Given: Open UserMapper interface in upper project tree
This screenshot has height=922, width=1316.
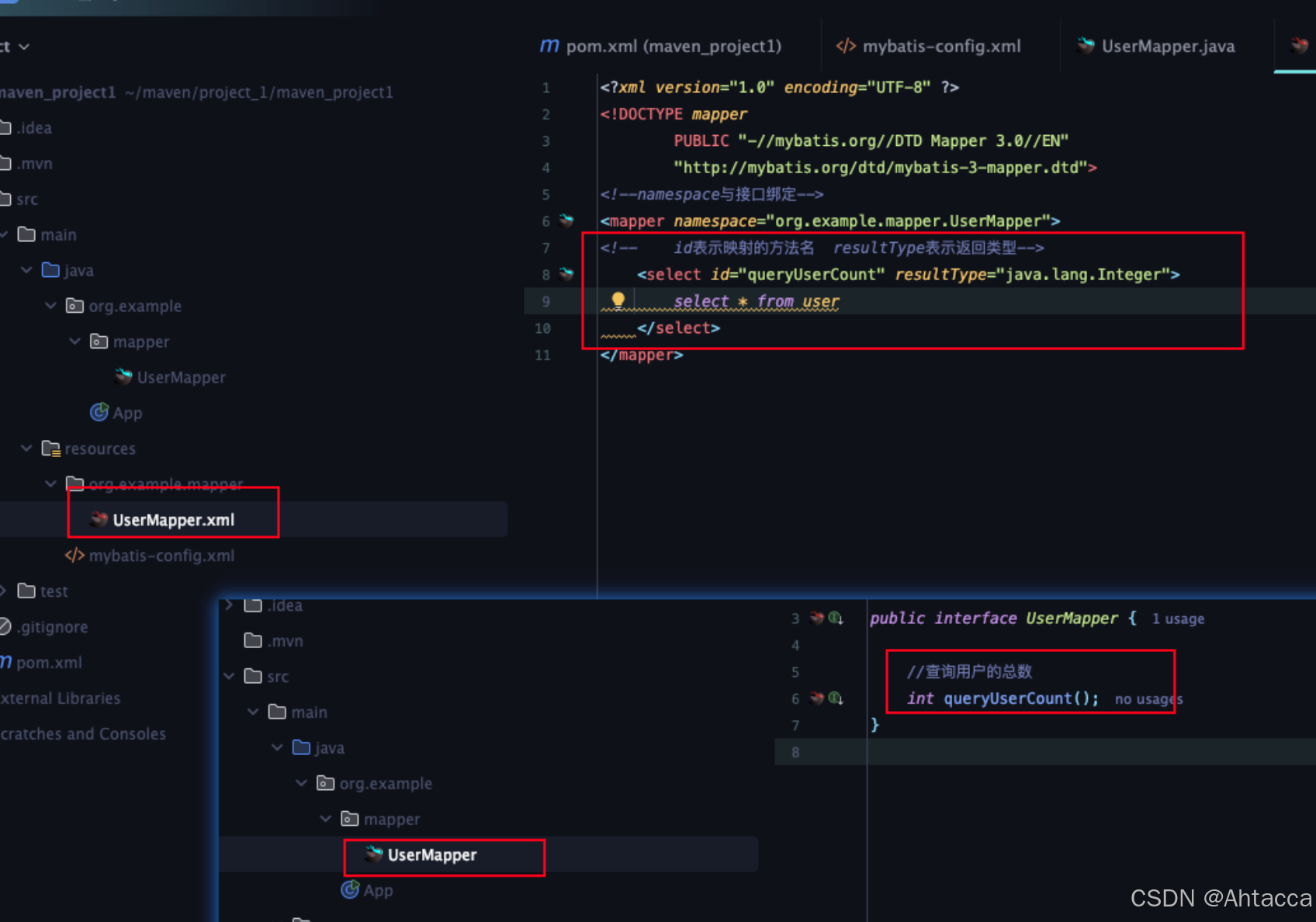Looking at the screenshot, I should tap(181, 377).
